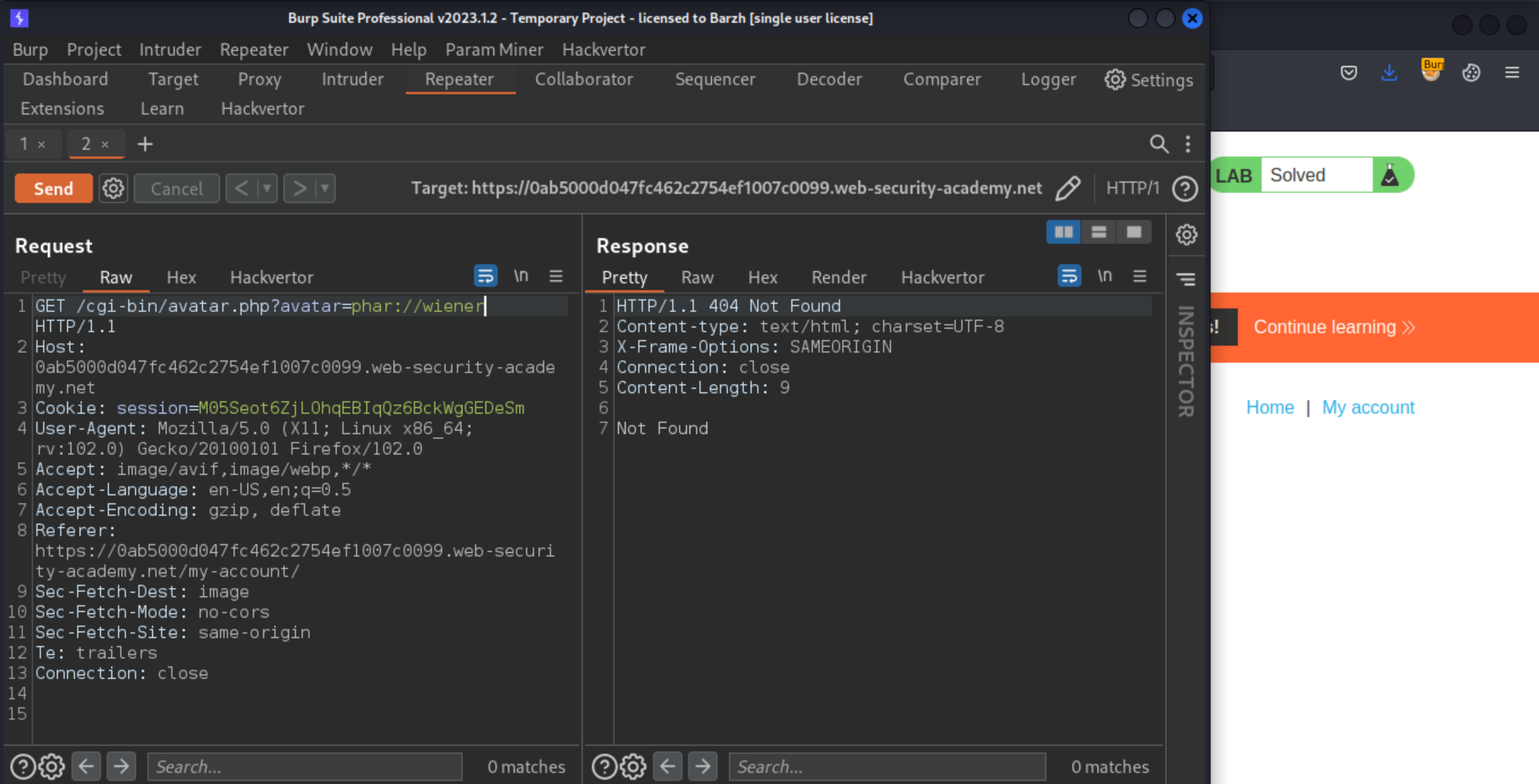Open Pocket icon in browser toolbar
Image resolution: width=1539 pixels, height=784 pixels.
[x=1348, y=73]
